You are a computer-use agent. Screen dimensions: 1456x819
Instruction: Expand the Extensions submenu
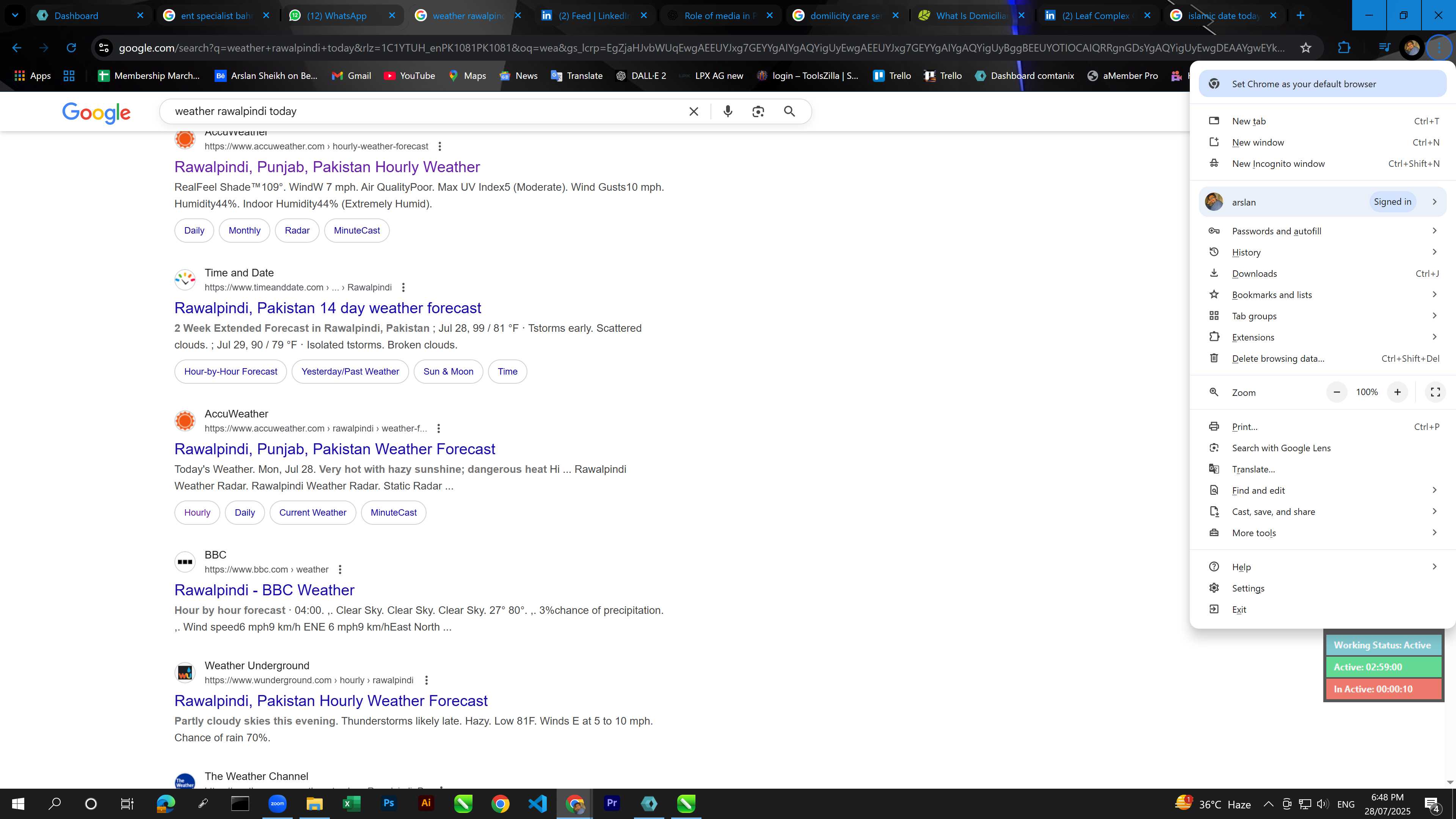[1323, 337]
